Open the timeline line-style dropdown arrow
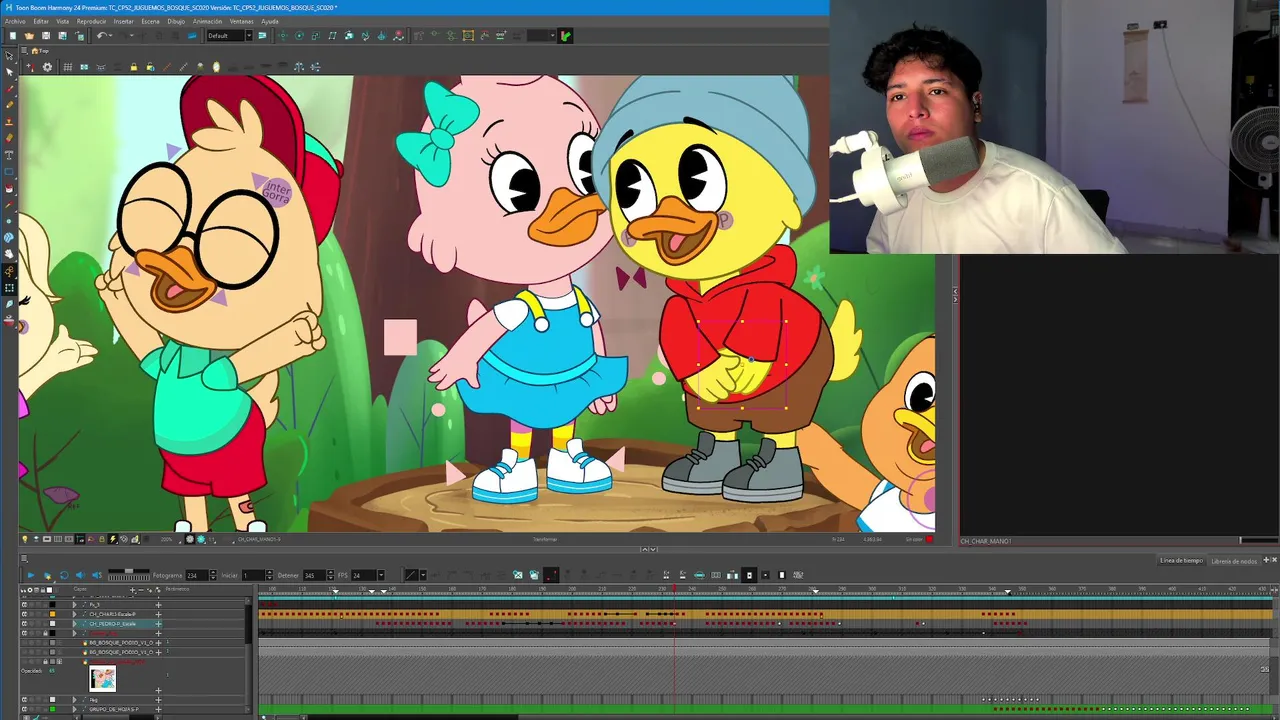This screenshot has width=1280, height=720. point(423,575)
